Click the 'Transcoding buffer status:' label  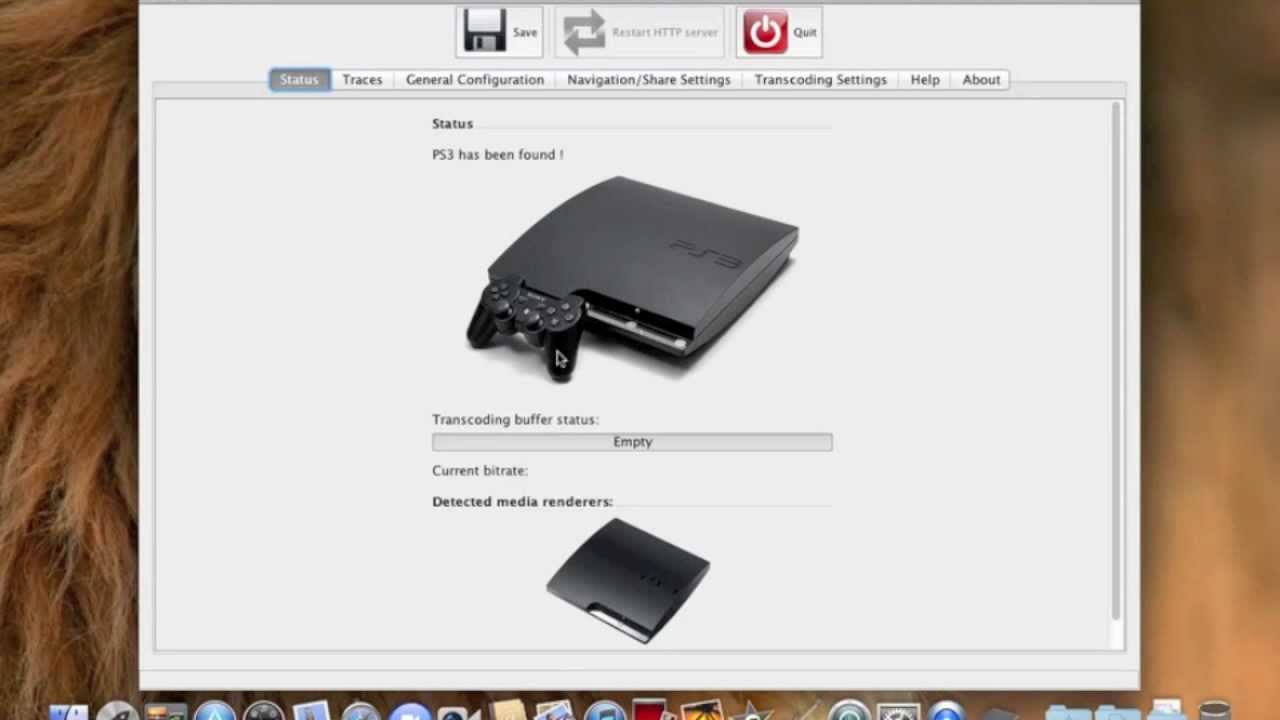(x=515, y=420)
